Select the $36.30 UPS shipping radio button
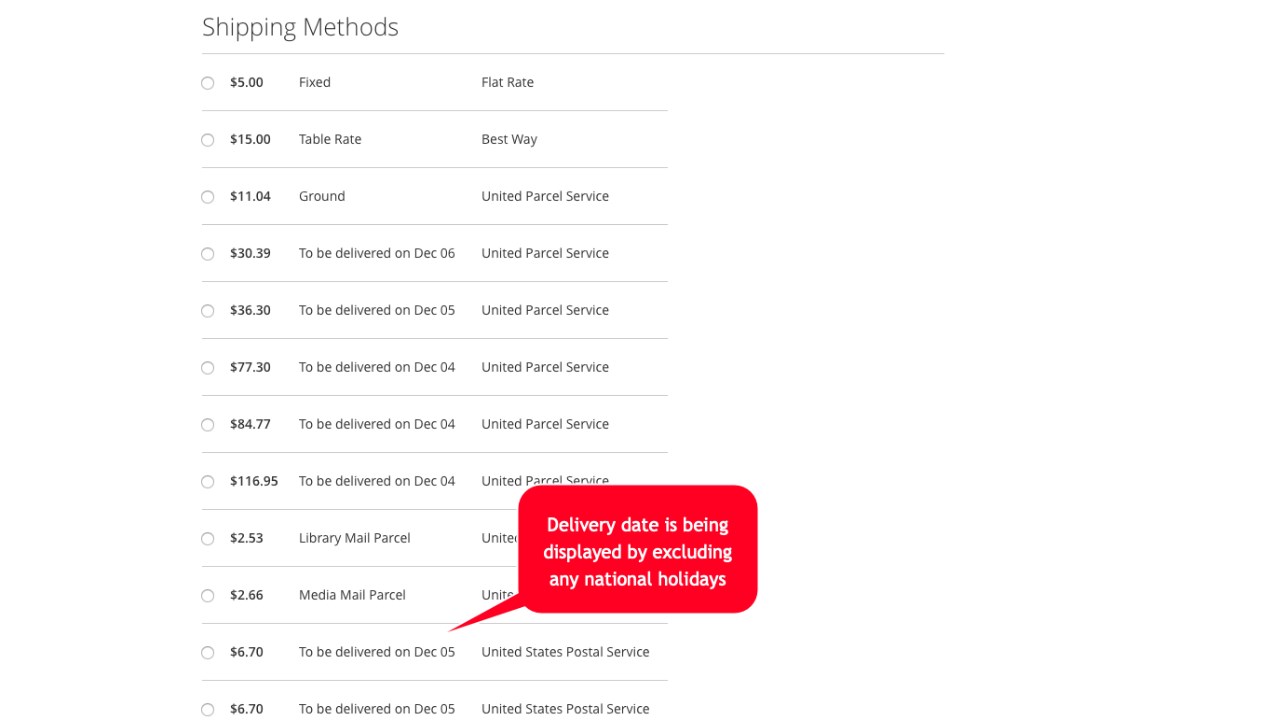 pyautogui.click(x=208, y=311)
